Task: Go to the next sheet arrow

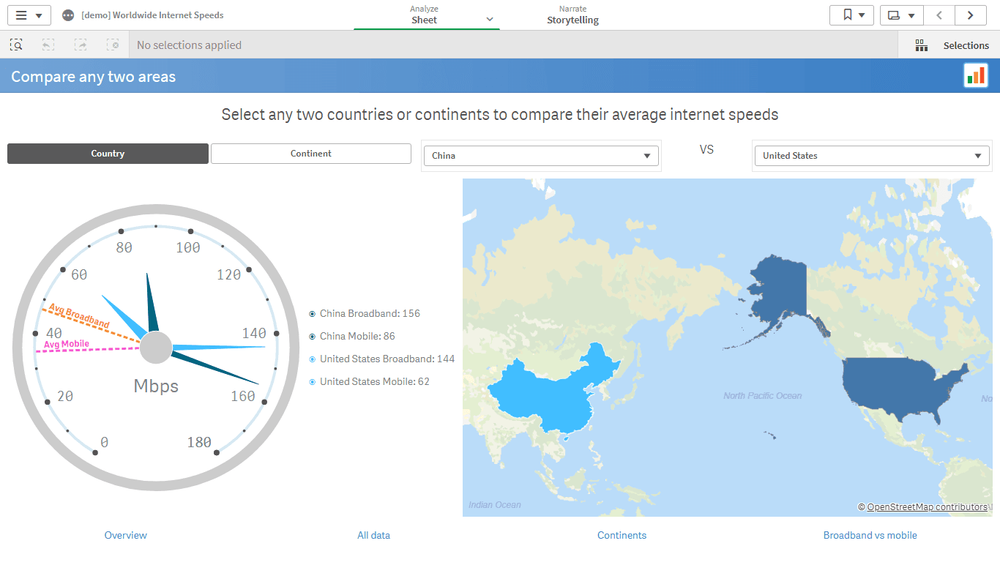Action: [970, 15]
